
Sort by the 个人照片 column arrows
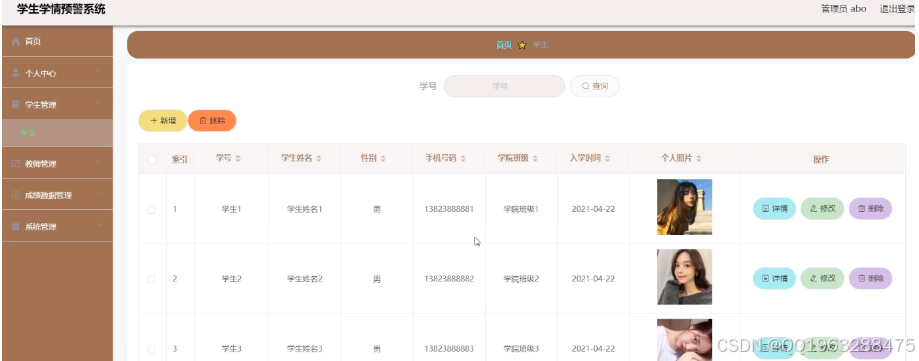(x=699, y=159)
